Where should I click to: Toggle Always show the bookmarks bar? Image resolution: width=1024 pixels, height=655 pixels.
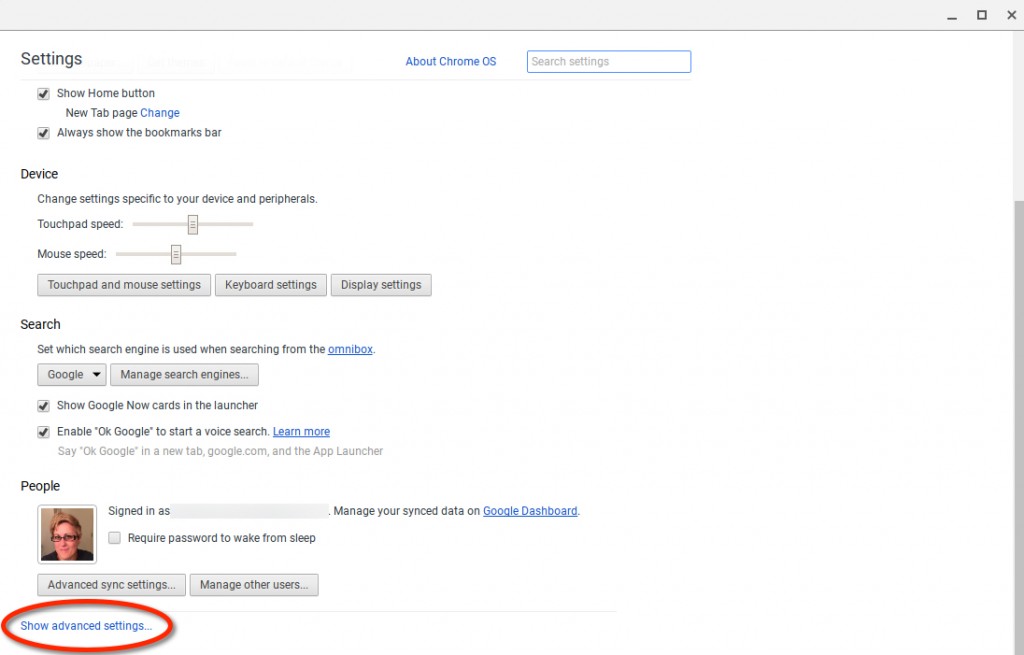pyautogui.click(x=43, y=133)
